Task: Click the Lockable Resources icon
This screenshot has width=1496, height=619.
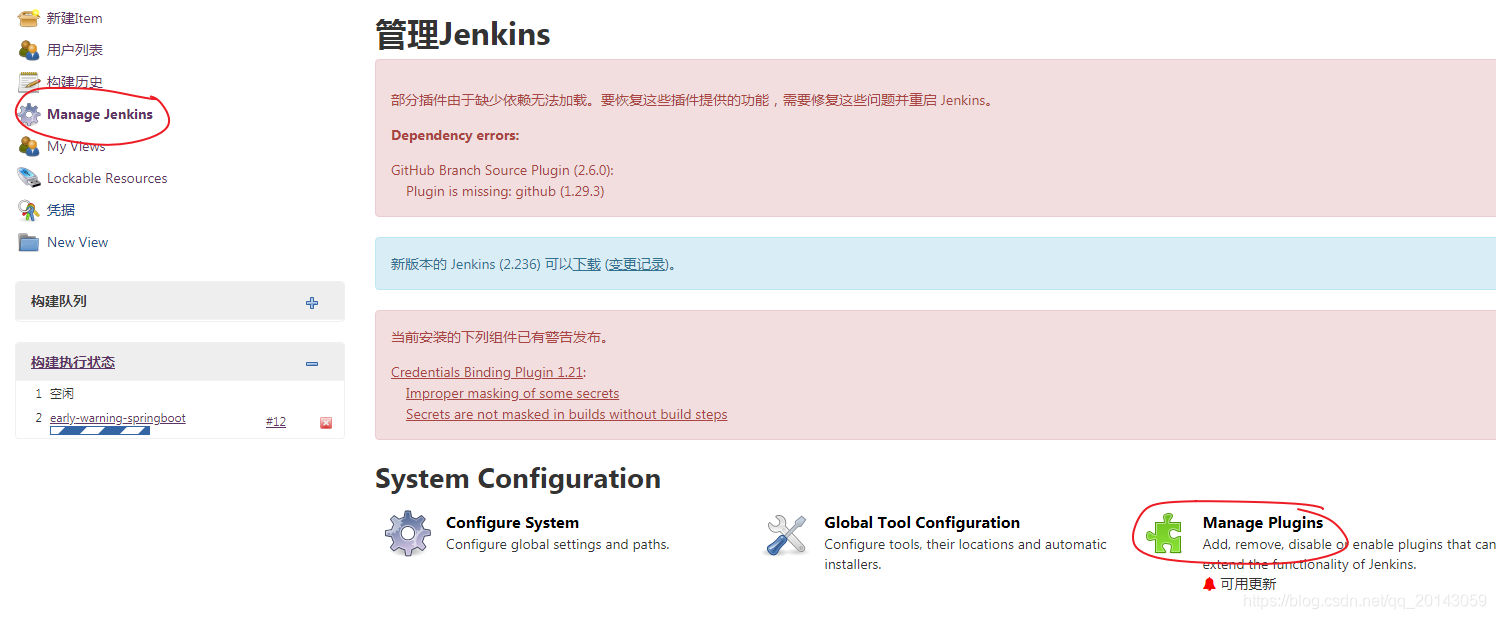Action: click(x=29, y=178)
